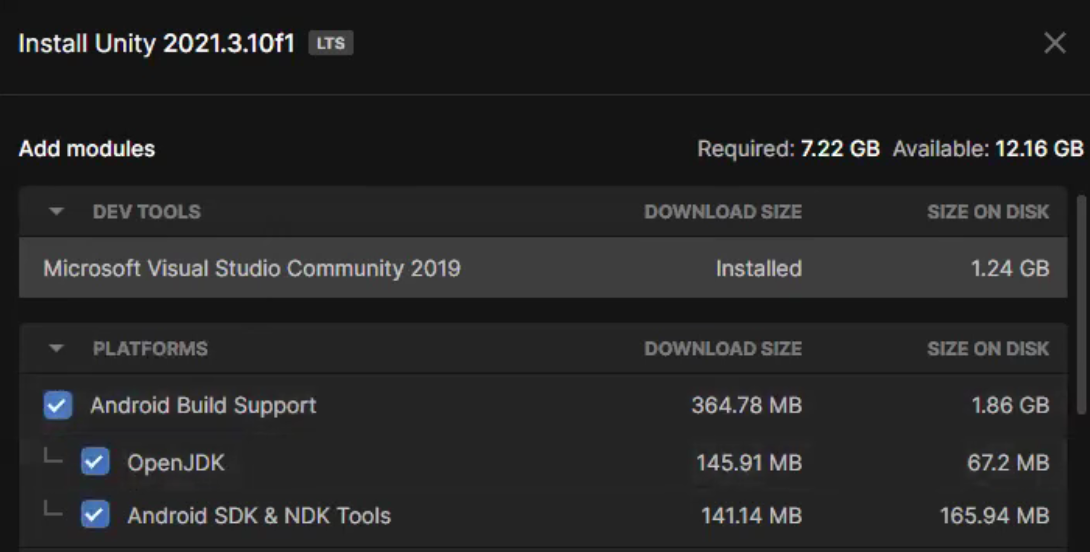Click the Android Build Support label
The height and width of the screenshot is (552, 1090).
[x=203, y=405]
